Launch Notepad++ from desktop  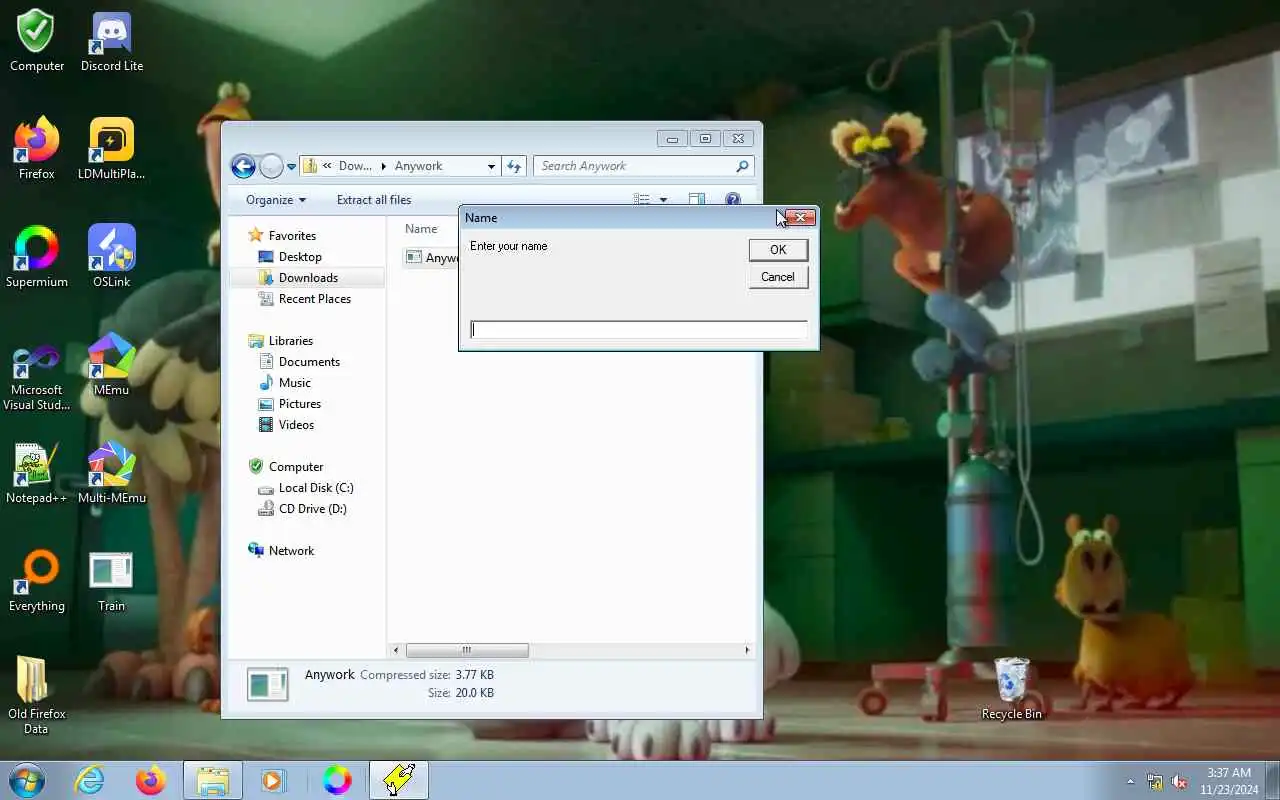tap(37, 473)
